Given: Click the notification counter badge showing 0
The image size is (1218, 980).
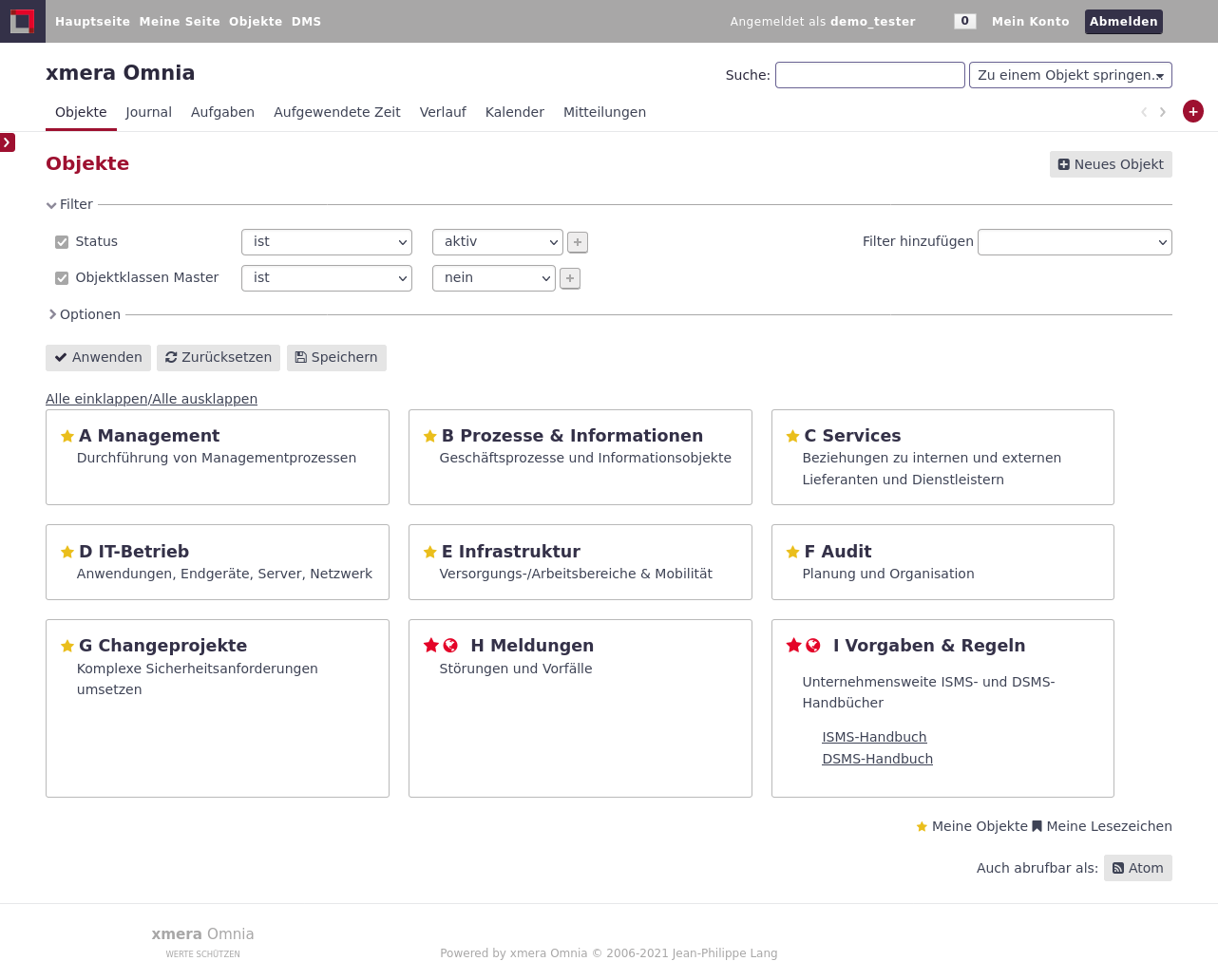Looking at the screenshot, I should pyautogui.click(x=965, y=21).
